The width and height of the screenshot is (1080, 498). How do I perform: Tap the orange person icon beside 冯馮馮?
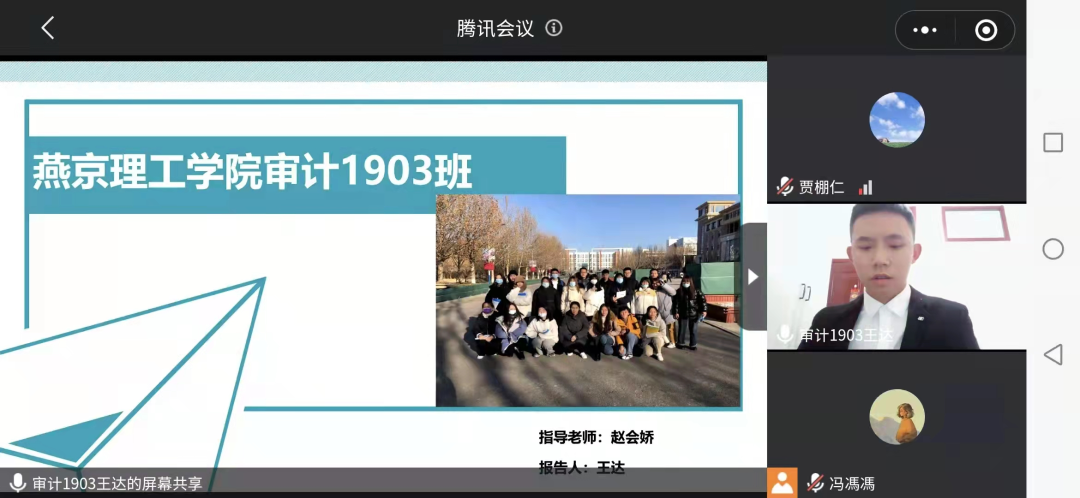tap(783, 483)
